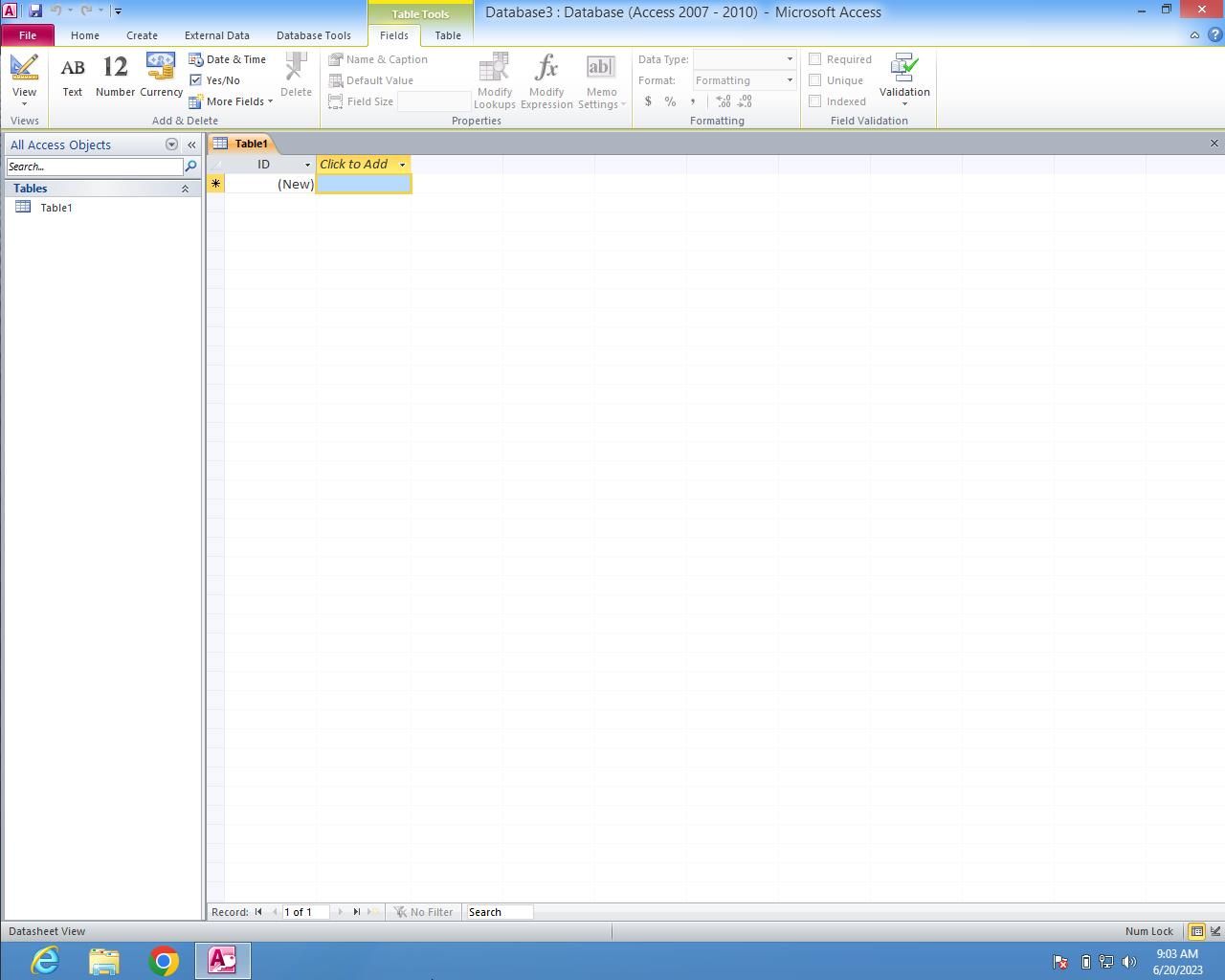The width and height of the screenshot is (1225, 980).
Task: Switch to the Create ribbon tab
Action: pyautogui.click(x=142, y=35)
